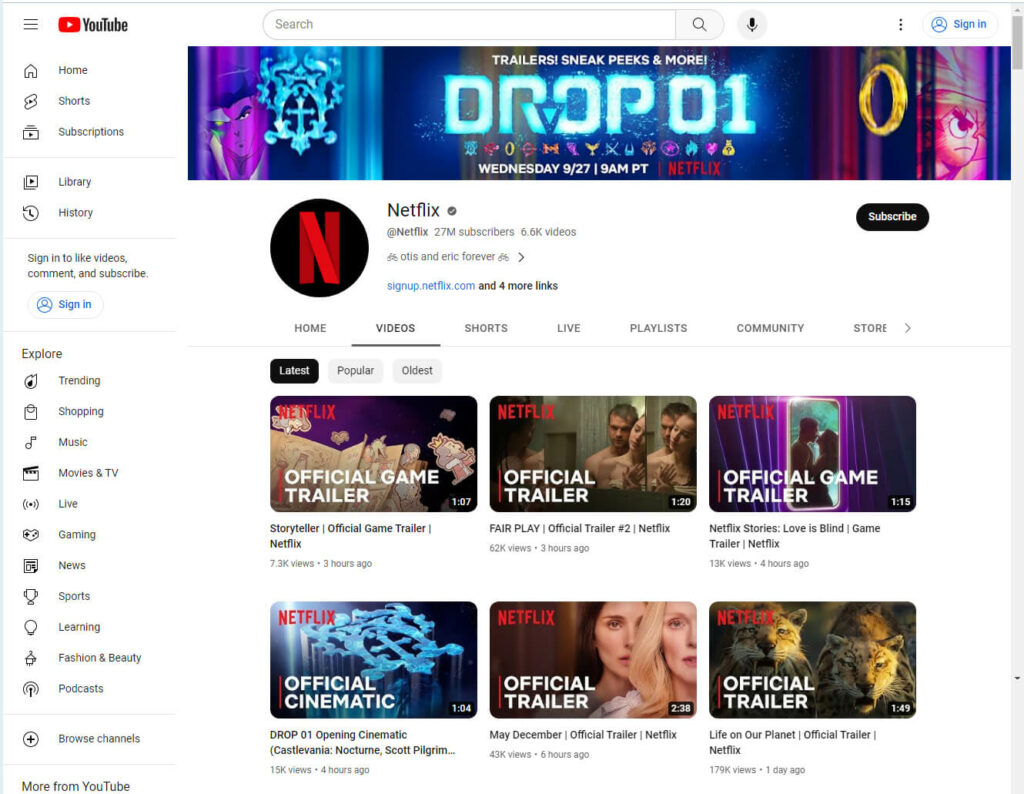Image resolution: width=1024 pixels, height=794 pixels.
Task: Click the YouTube logo
Action: click(93, 25)
